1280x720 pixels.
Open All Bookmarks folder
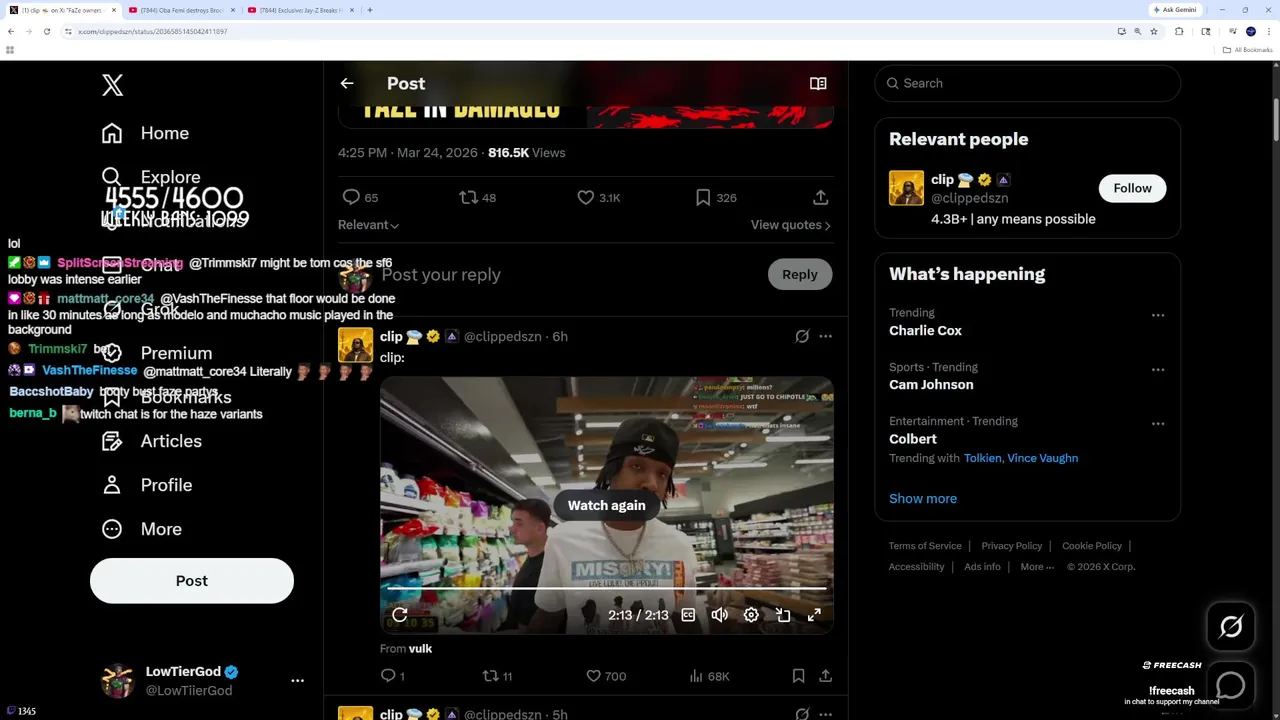(1248, 50)
